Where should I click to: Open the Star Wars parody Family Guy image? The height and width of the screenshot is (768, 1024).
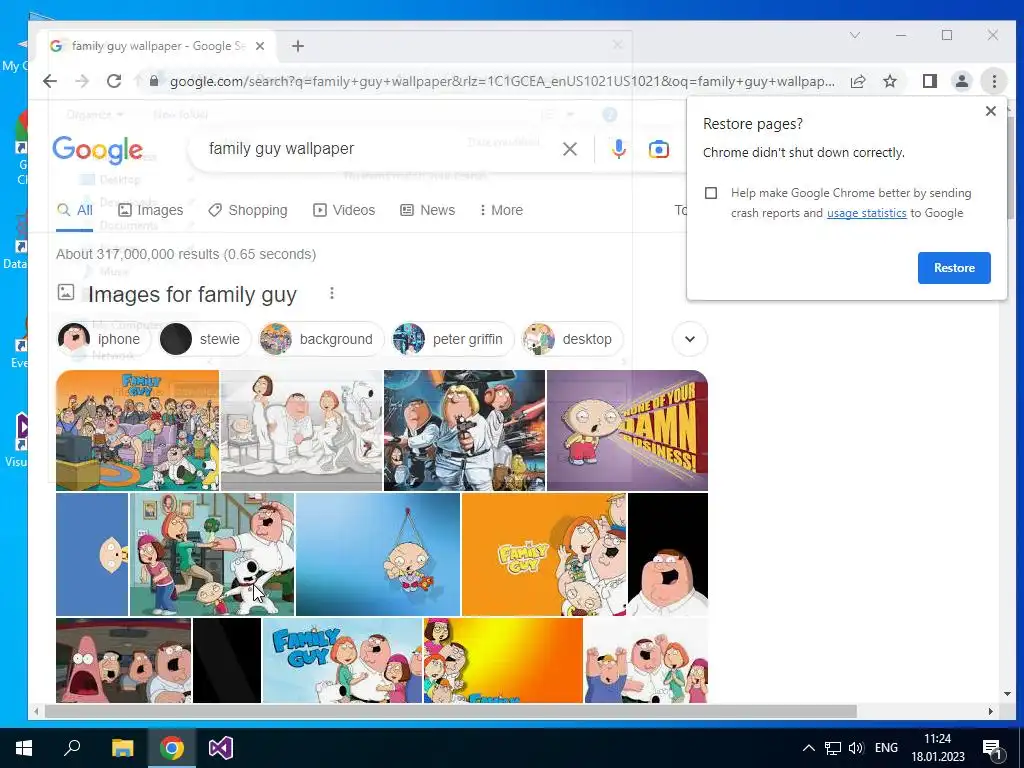click(x=464, y=430)
